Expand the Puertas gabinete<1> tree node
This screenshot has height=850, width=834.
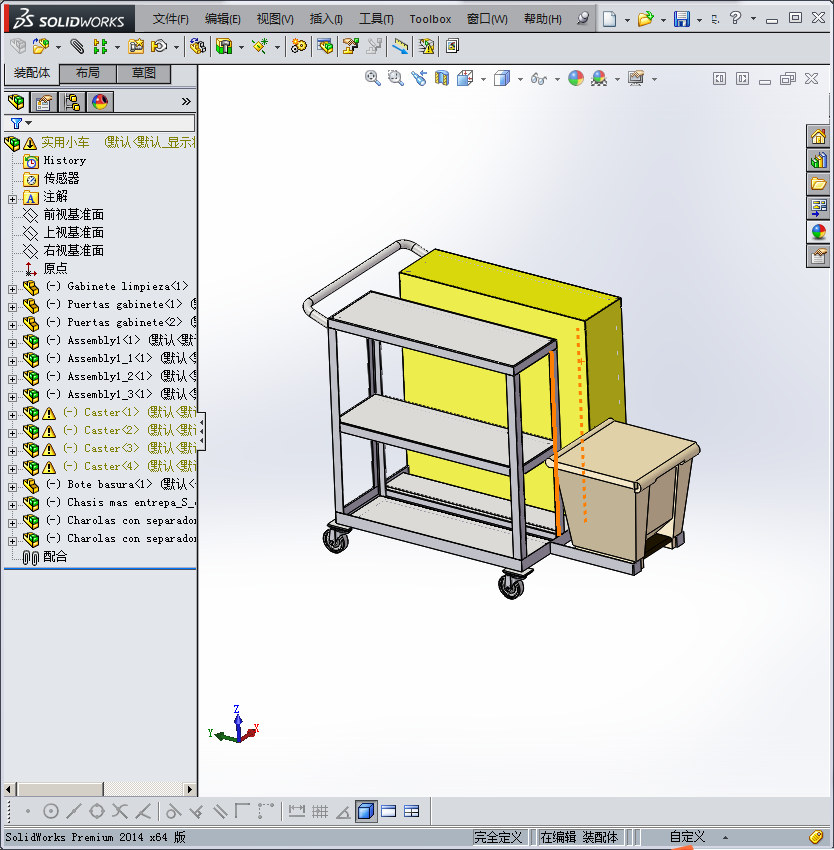12,307
